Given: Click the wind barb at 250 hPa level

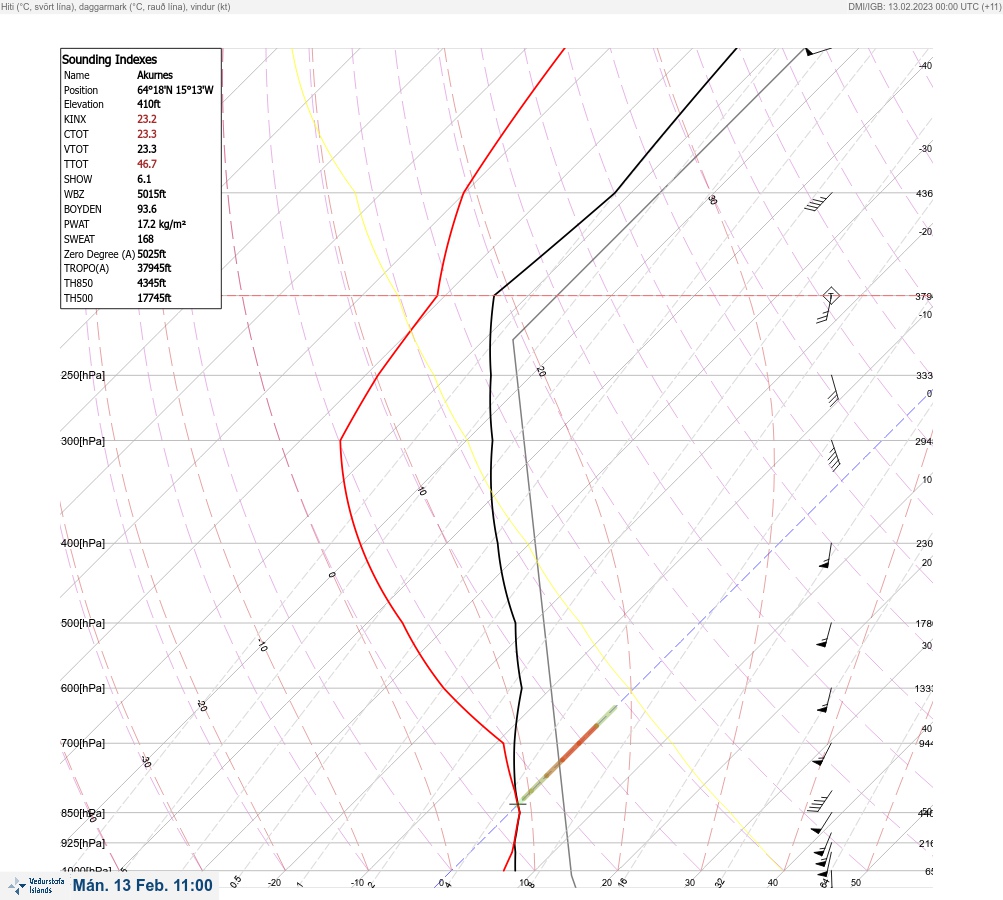Looking at the screenshot, I should click(x=833, y=390).
